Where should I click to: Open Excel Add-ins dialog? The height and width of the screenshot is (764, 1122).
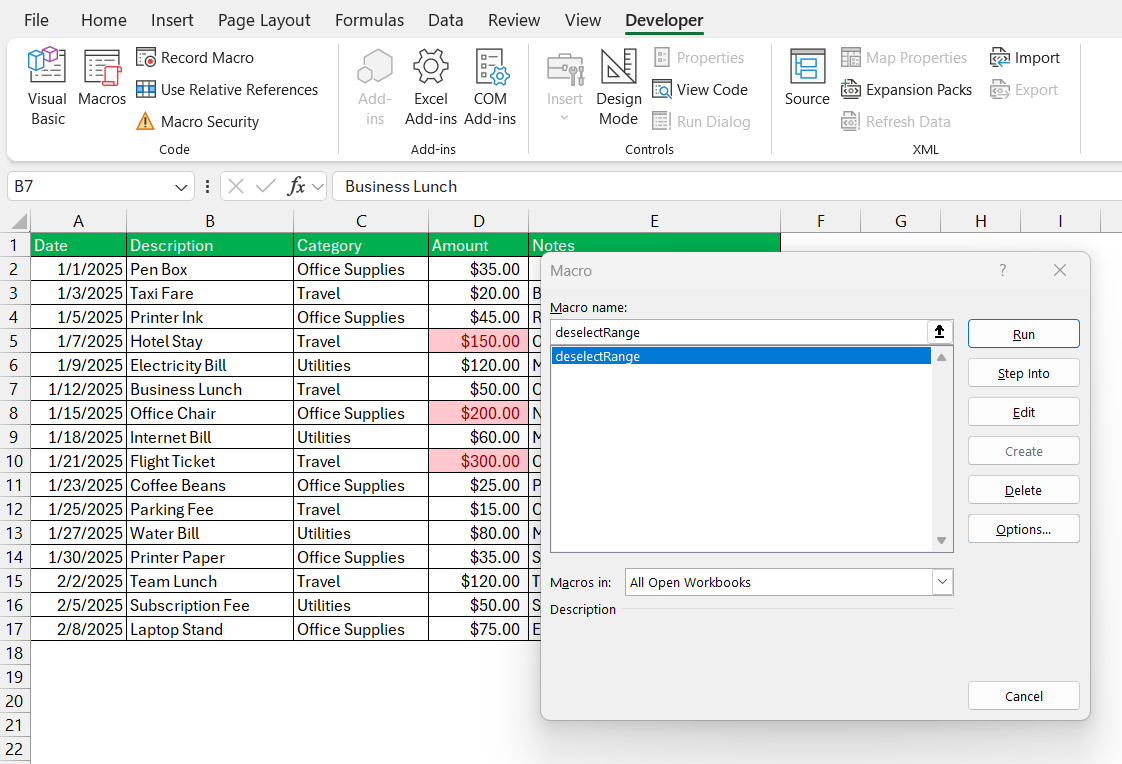click(x=431, y=87)
